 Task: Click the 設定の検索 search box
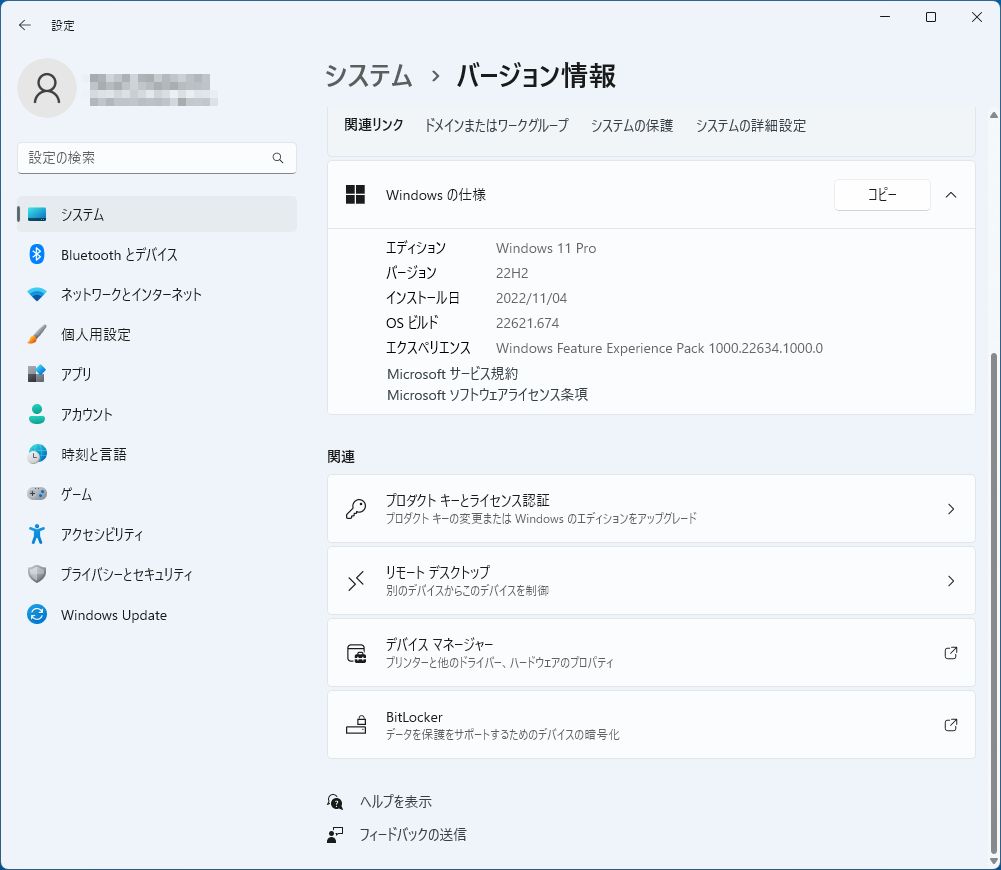pos(145,158)
